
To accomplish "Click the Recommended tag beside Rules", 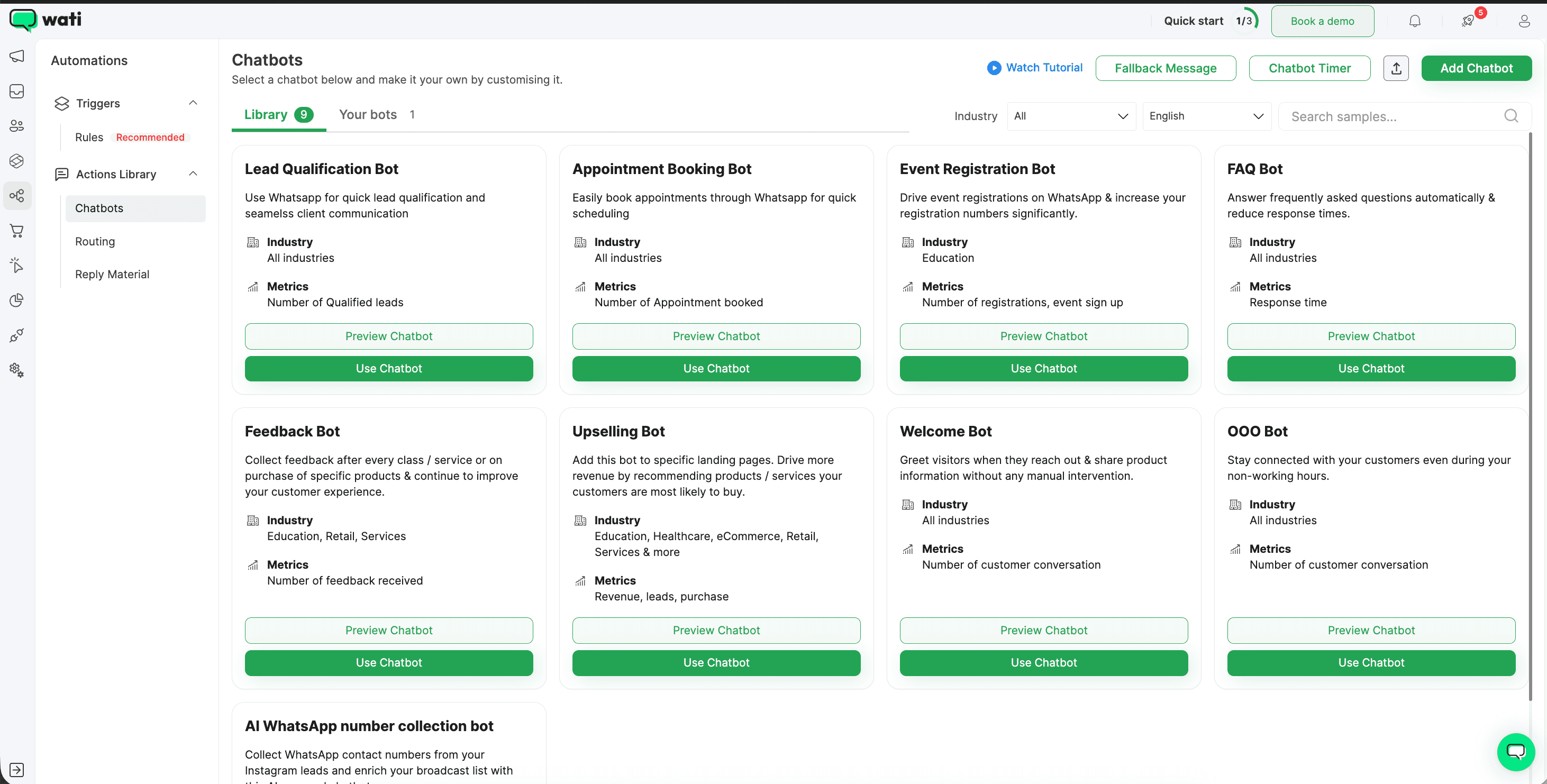I will click(150, 138).
